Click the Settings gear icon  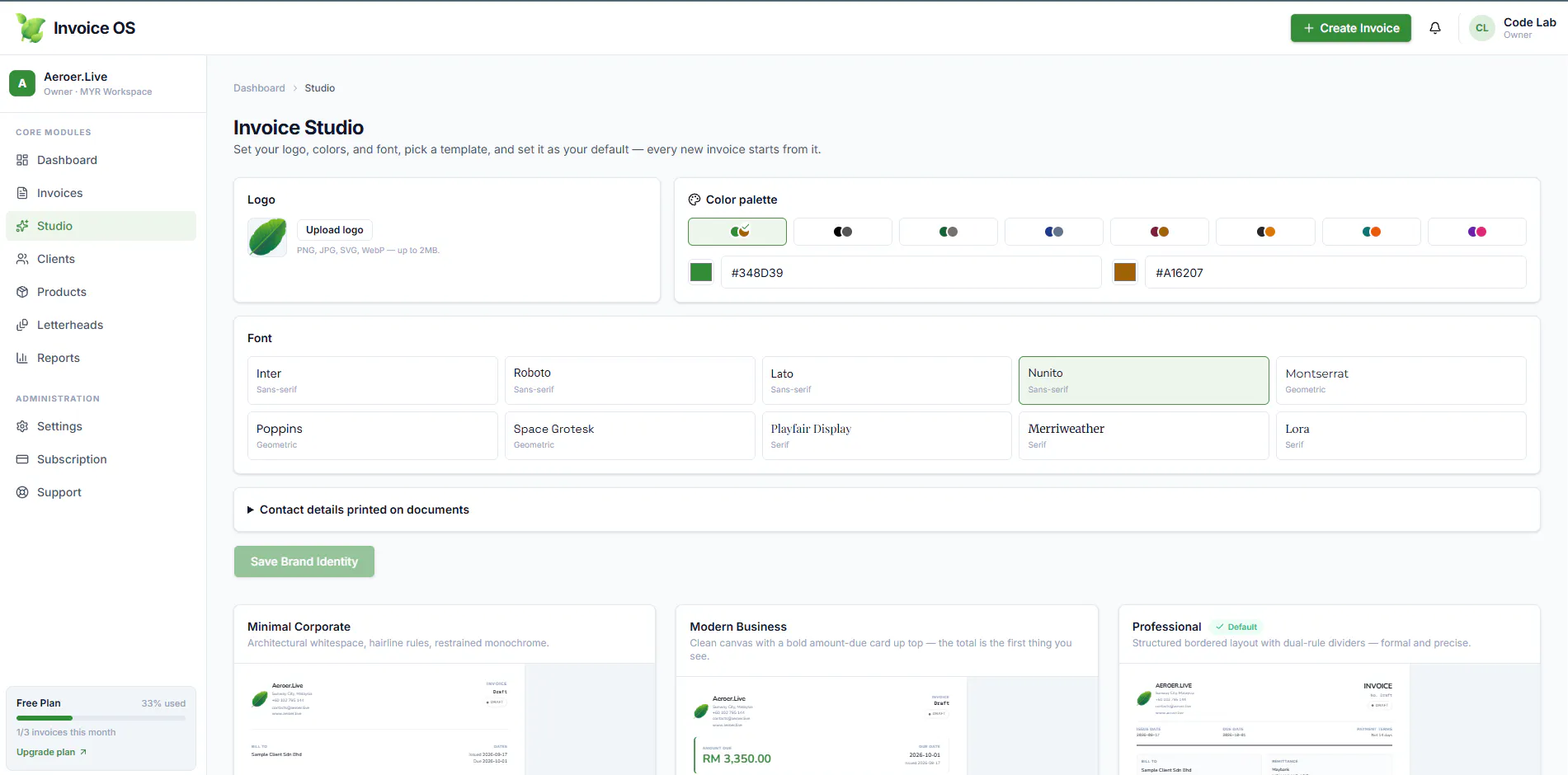22,426
